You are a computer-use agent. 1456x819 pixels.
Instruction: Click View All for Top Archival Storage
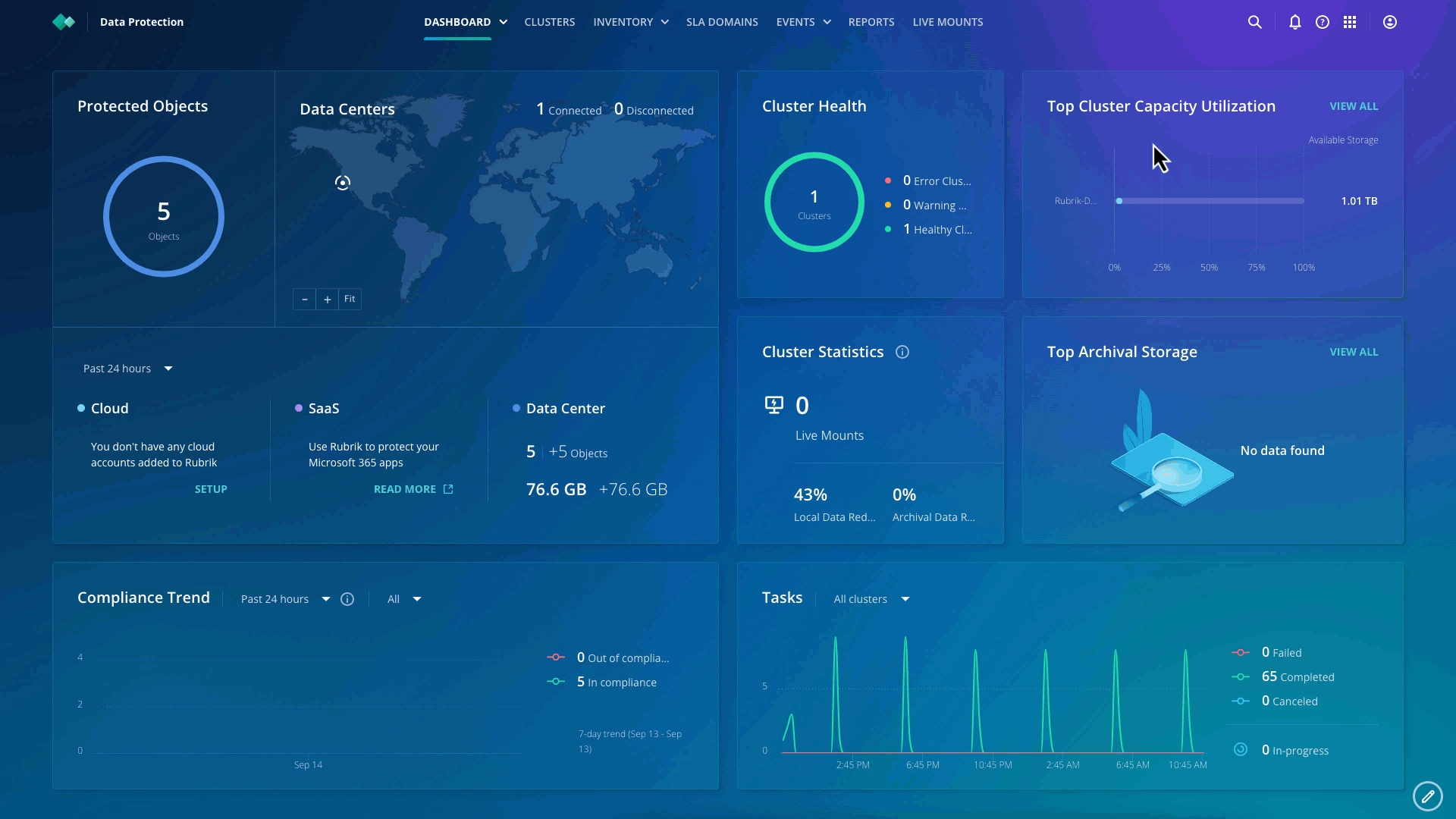pos(1354,352)
